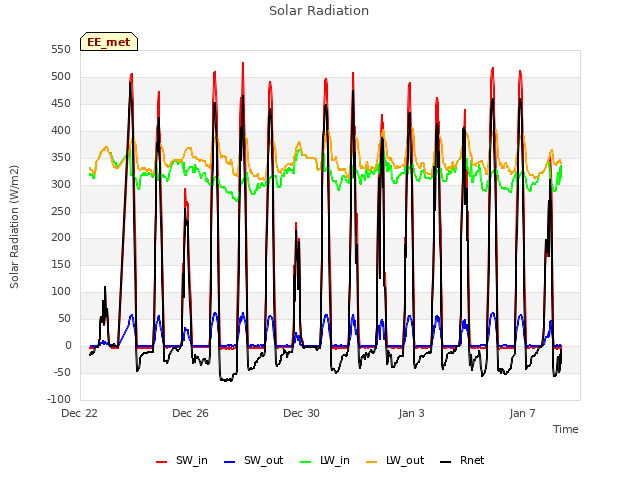
Task: Toggle the Rnet legend entry
Action: point(462,461)
